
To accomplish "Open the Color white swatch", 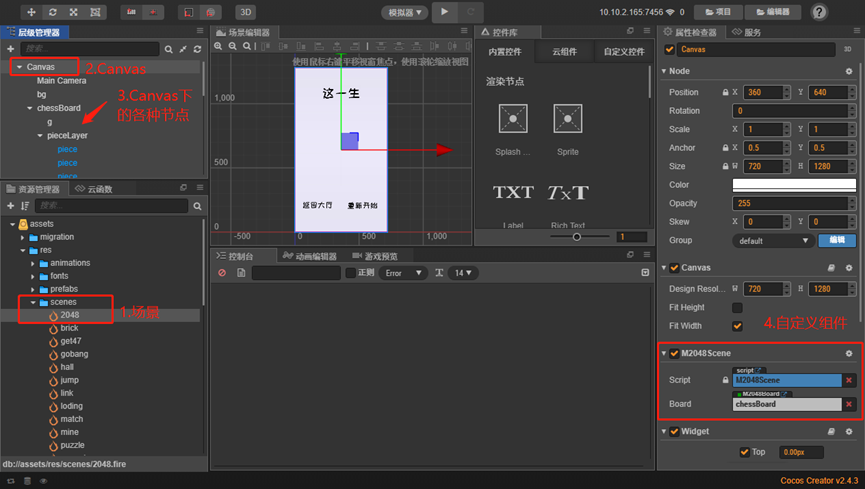I will 794,185.
